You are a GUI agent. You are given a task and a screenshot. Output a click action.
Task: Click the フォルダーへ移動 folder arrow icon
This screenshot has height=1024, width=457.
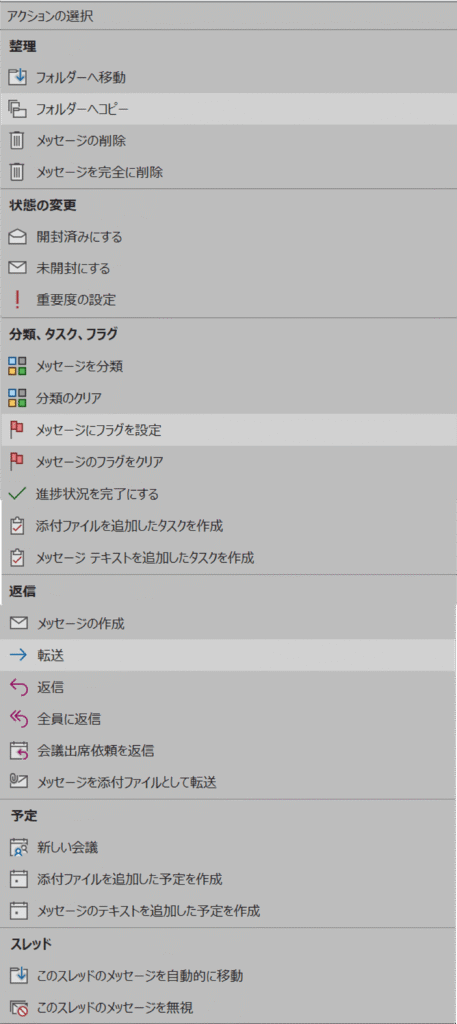tap(18, 78)
